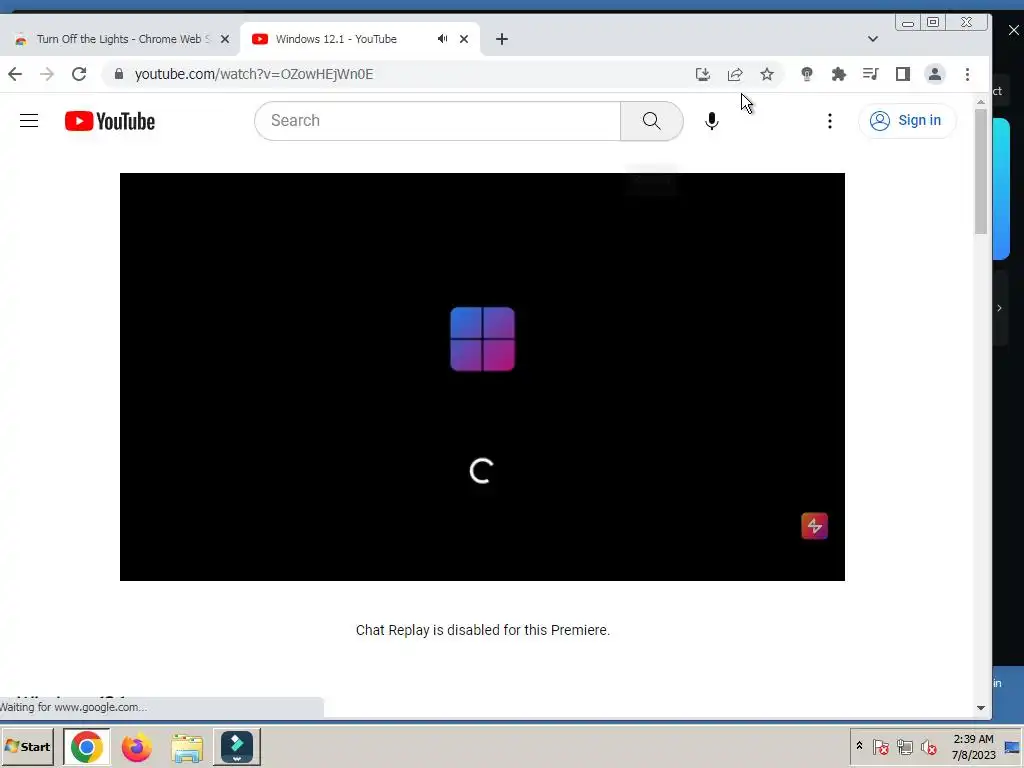The image size is (1024, 768).
Task: Close the Turn Off the Lights tab
Action: pos(225,39)
